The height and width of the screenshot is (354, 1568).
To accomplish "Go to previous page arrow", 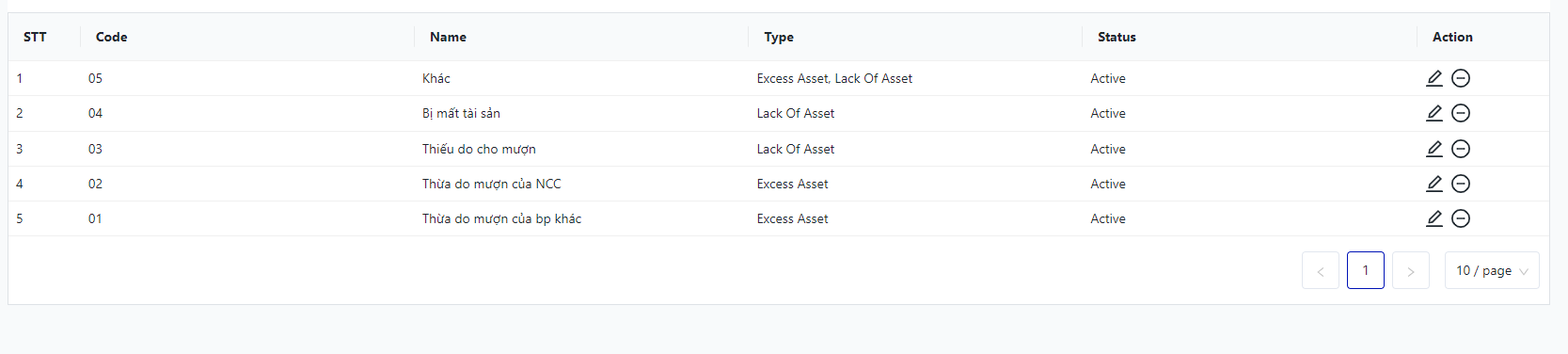I will coord(1321,270).
